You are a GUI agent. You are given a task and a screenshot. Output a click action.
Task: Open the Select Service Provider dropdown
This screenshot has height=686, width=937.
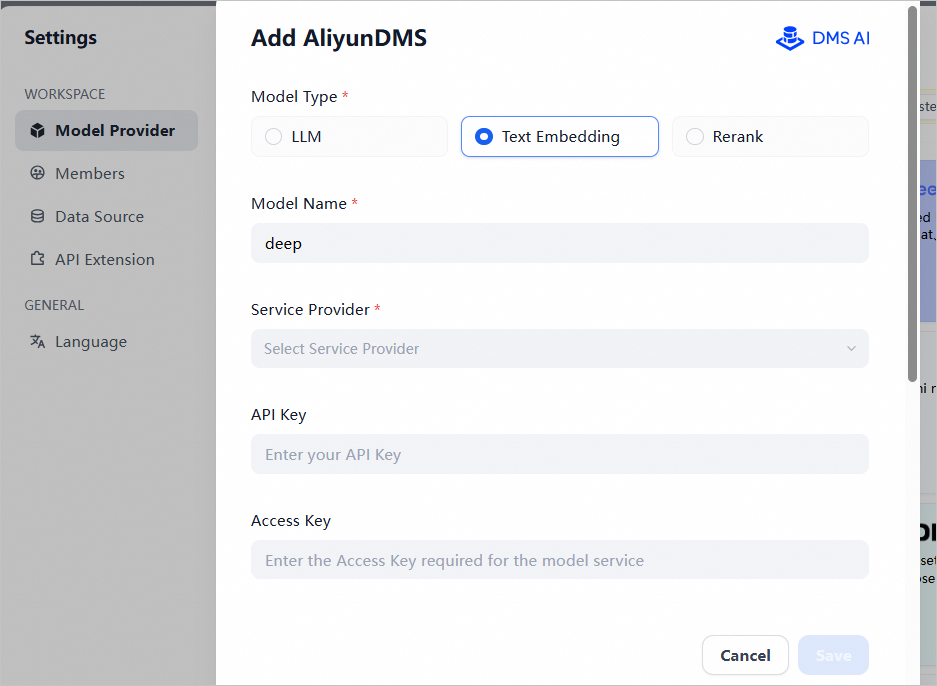[x=559, y=348]
